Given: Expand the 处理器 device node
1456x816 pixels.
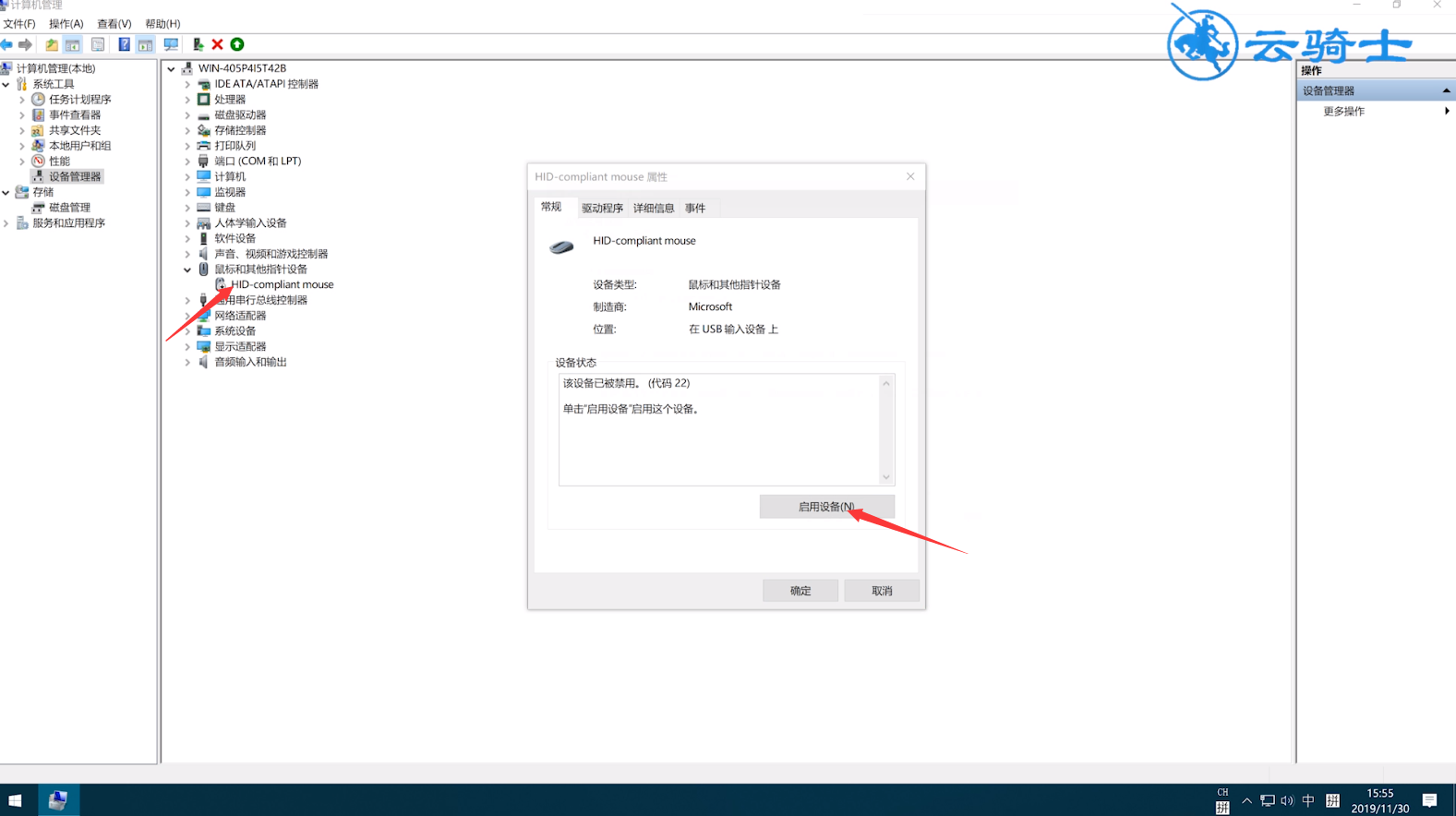Looking at the screenshot, I should [187, 100].
